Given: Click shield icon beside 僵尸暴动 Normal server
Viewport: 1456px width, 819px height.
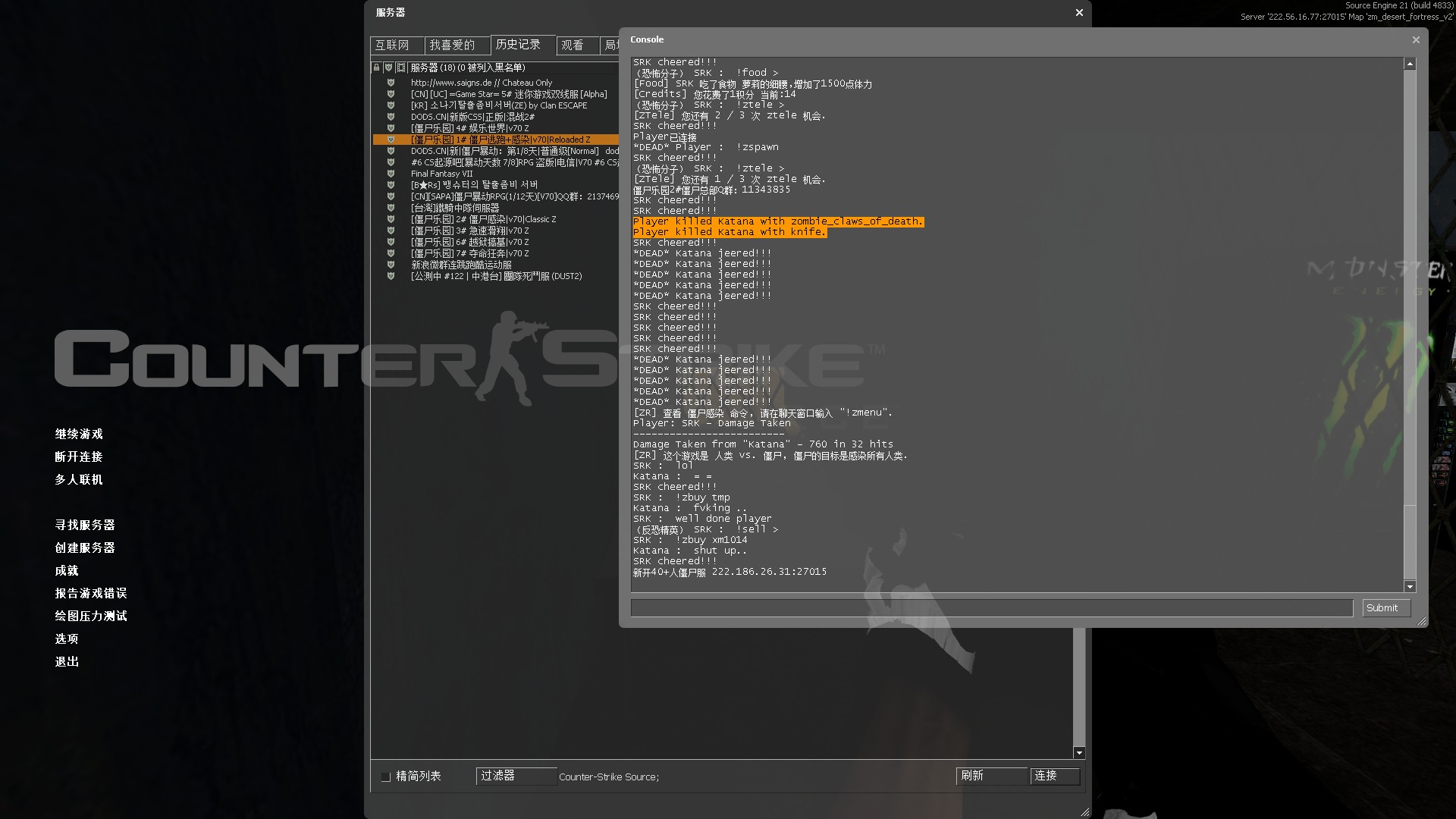Looking at the screenshot, I should (x=391, y=151).
